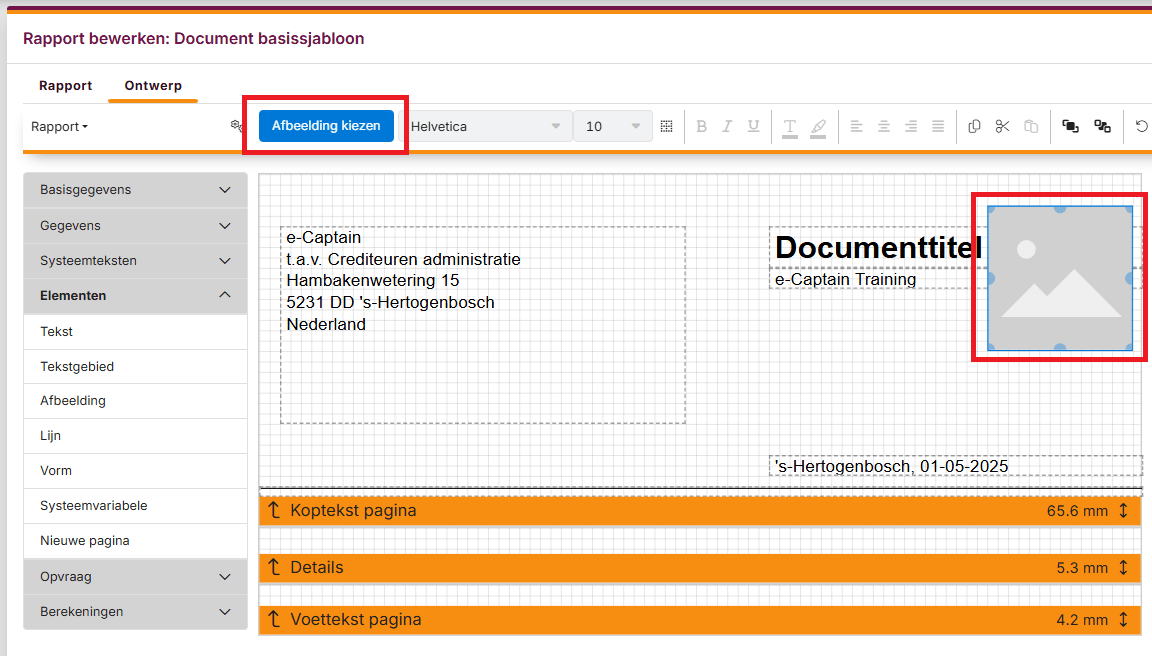Viewport: 1152px width, 656px height.
Task: Select the Documenttitel text field
Action: pyautogui.click(x=878, y=248)
